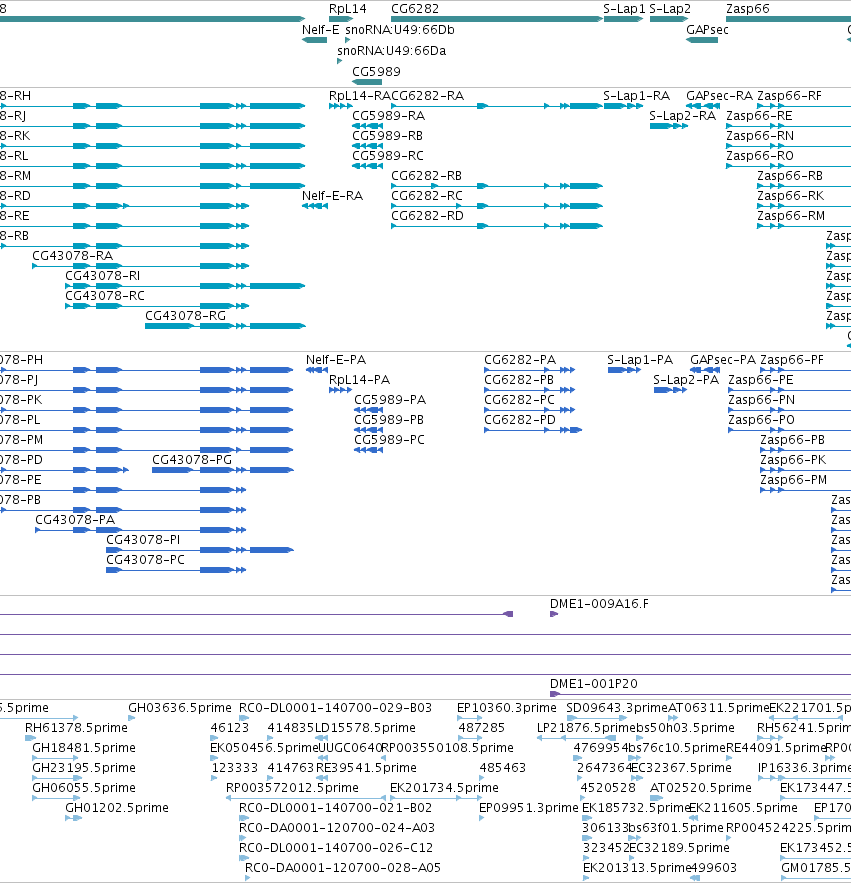Select the Zasp66-PF protein feature
The height and width of the screenshot is (883, 851).
805,370
